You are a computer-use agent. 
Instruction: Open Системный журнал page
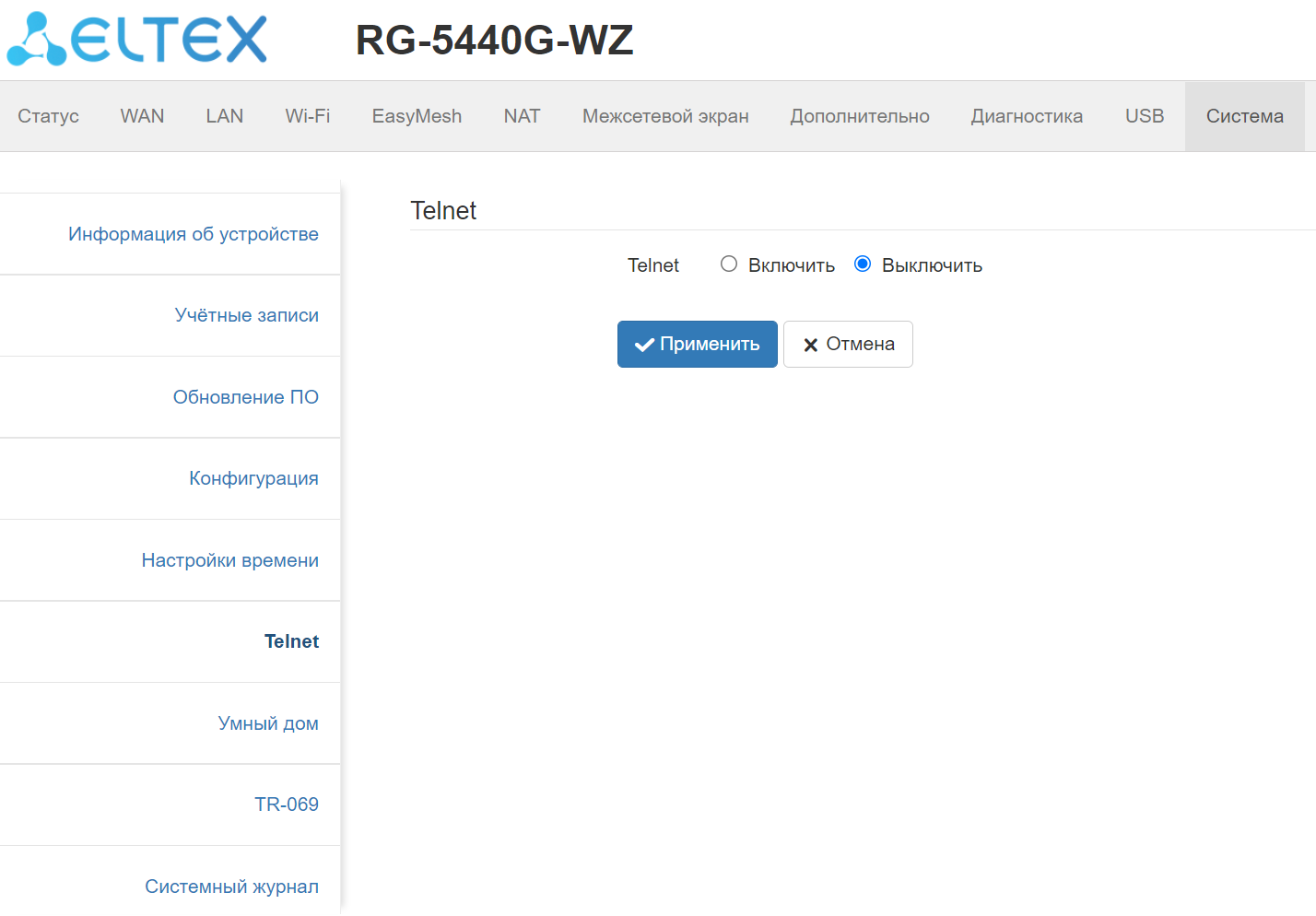(231, 887)
